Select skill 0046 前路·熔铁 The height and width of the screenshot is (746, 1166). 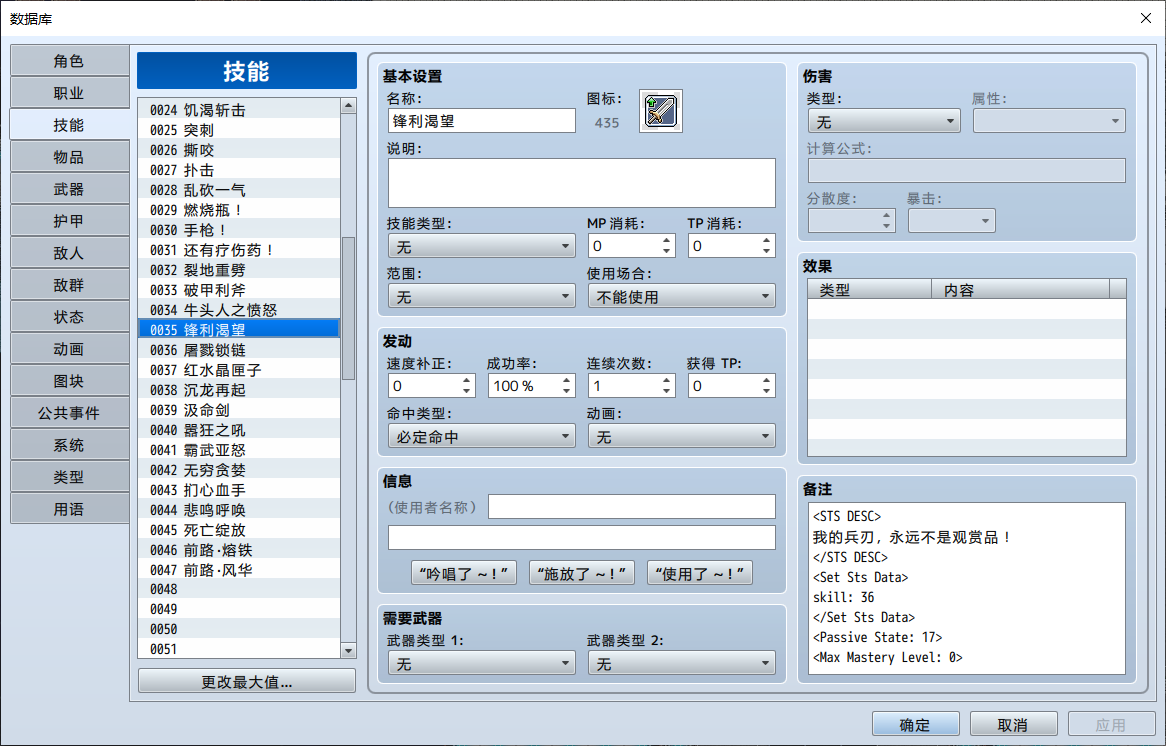click(239, 550)
